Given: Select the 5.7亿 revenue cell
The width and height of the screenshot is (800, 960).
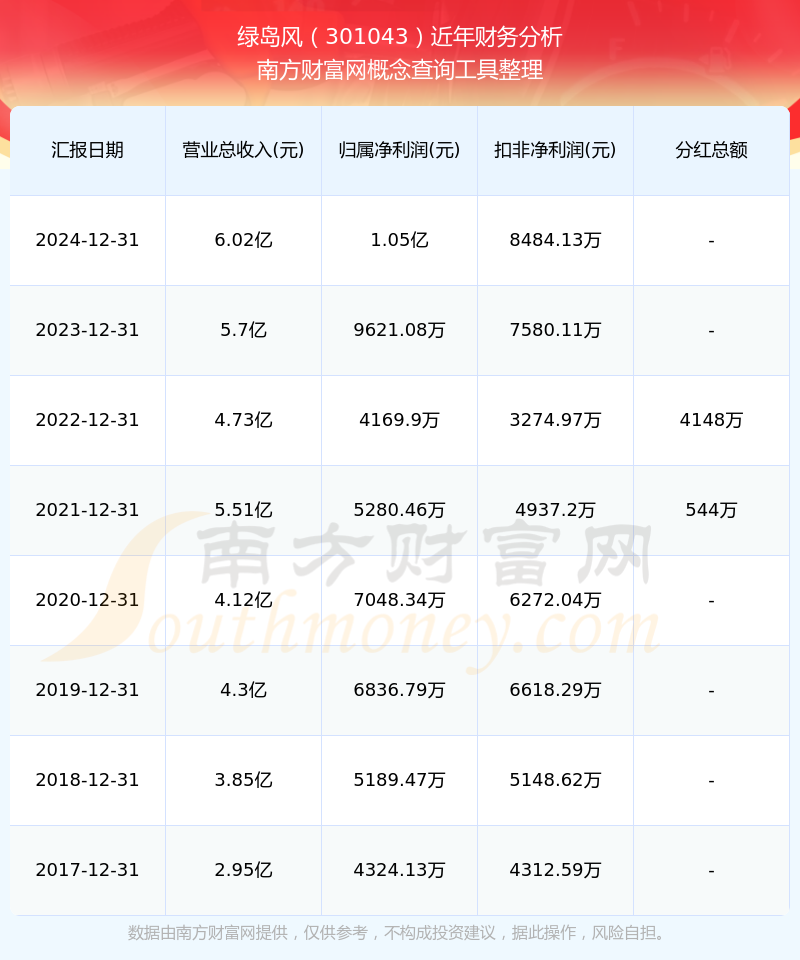Looking at the screenshot, I should pyautogui.click(x=244, y=330).
